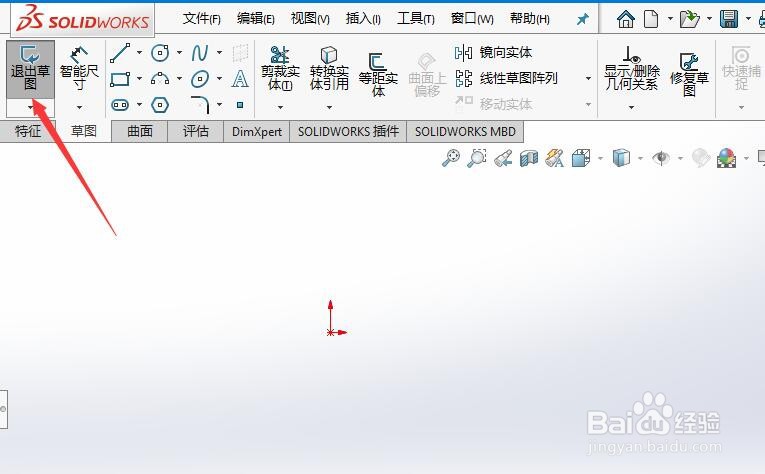This screenshot has width=765, height=474.
Task: Click the Previous View icon
Action: 503,158
